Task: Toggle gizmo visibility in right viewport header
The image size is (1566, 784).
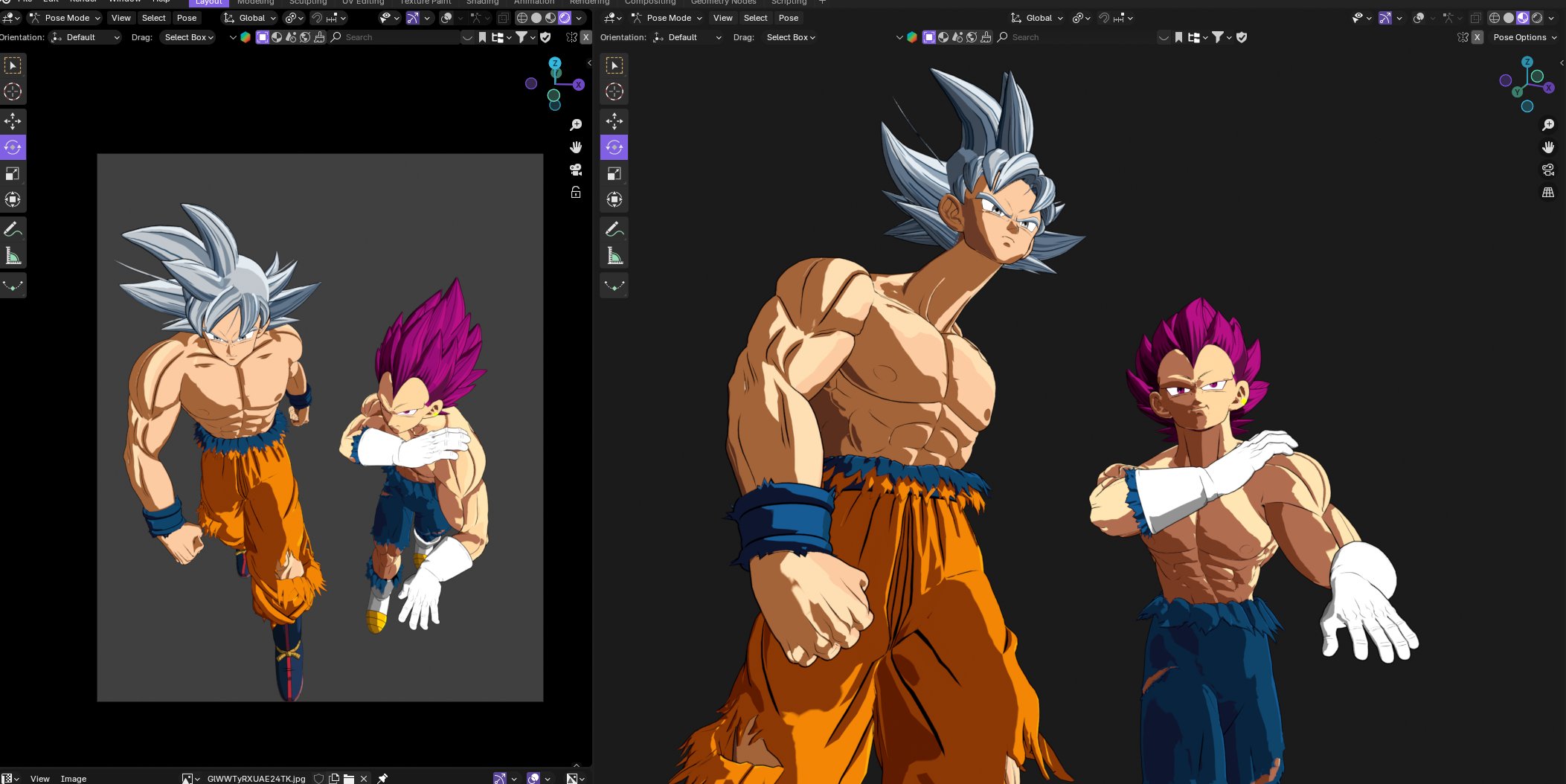Action: point(1384,18)
